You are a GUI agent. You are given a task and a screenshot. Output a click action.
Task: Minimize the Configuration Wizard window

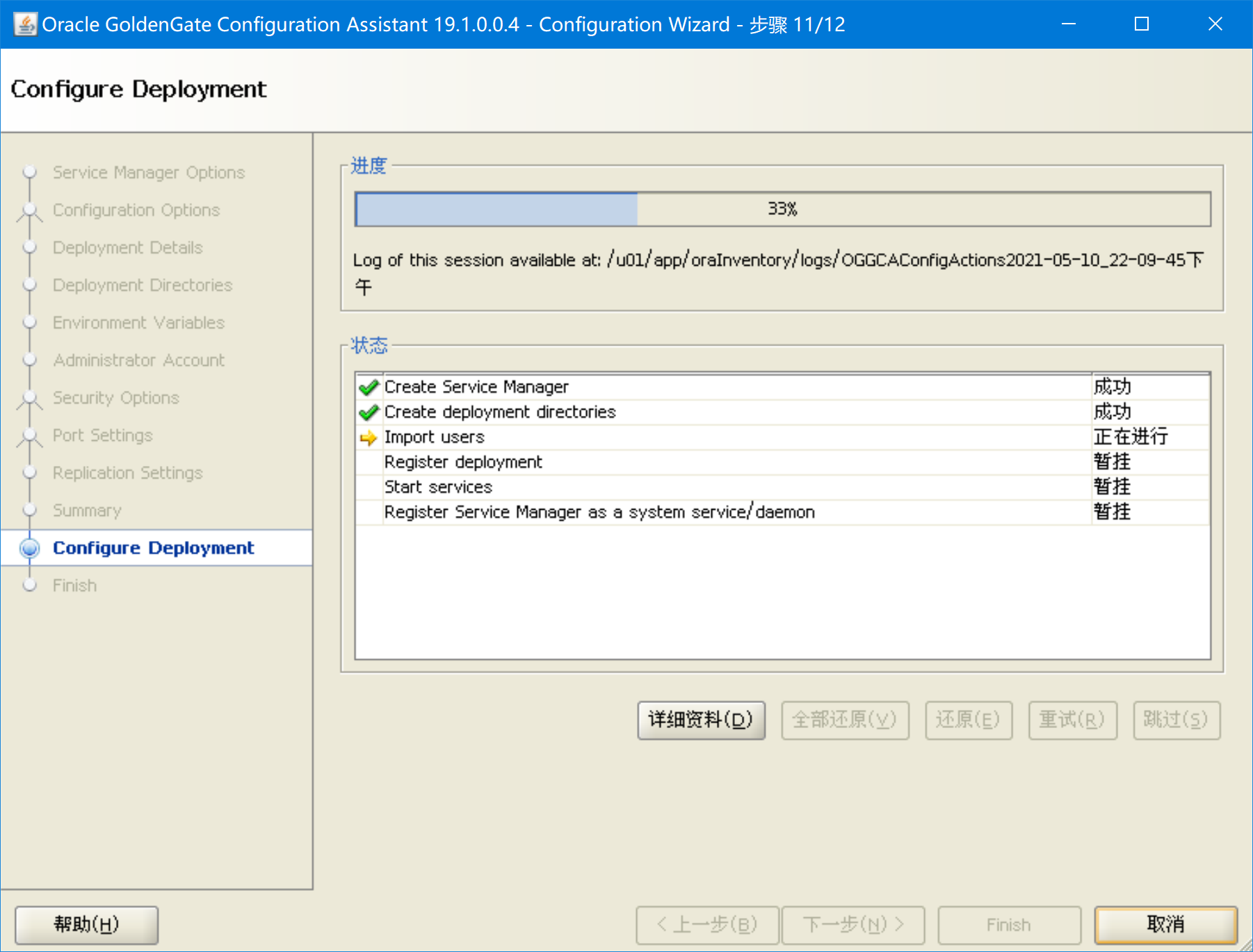tap(1069, 24)
